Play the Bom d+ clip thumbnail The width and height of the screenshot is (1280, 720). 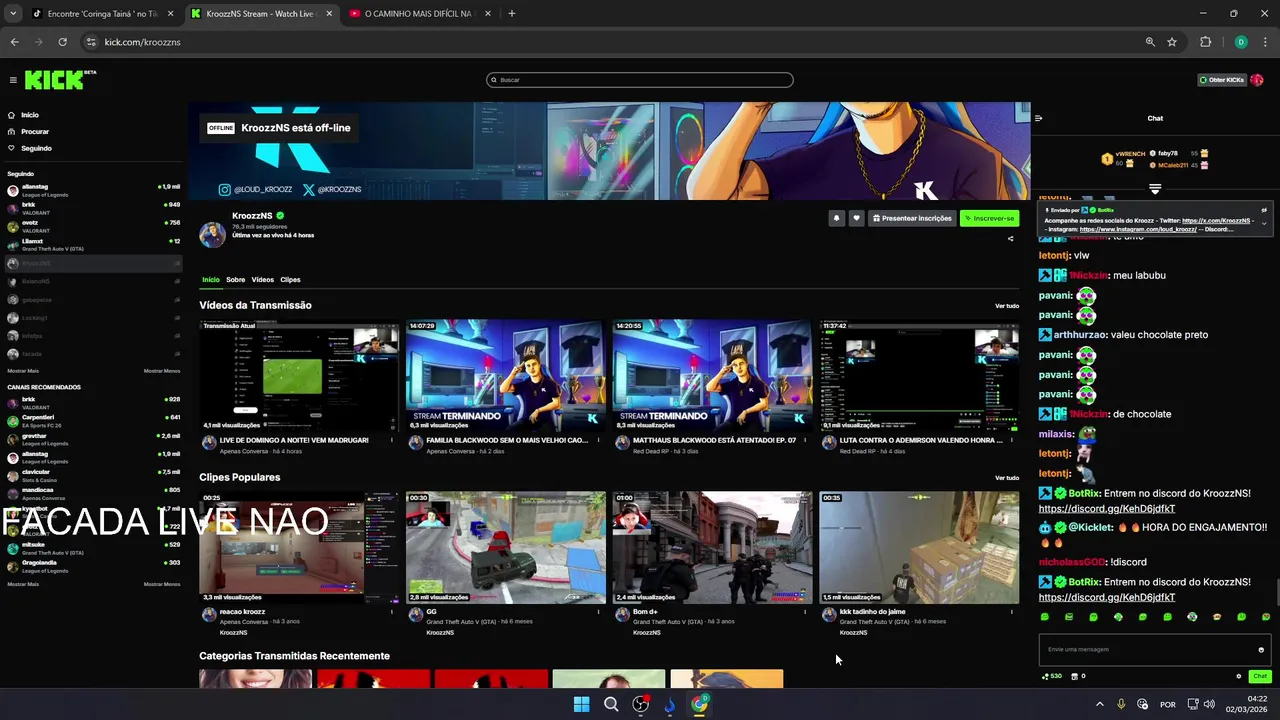(712, 547)
